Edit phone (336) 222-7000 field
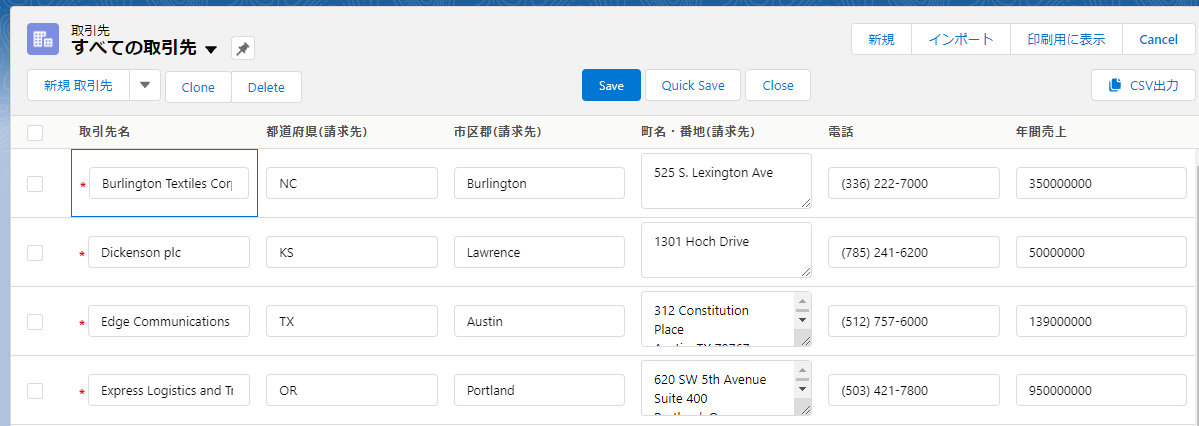Image resolution: width=1199 pixels, height=426 pixels. [914, 184]
